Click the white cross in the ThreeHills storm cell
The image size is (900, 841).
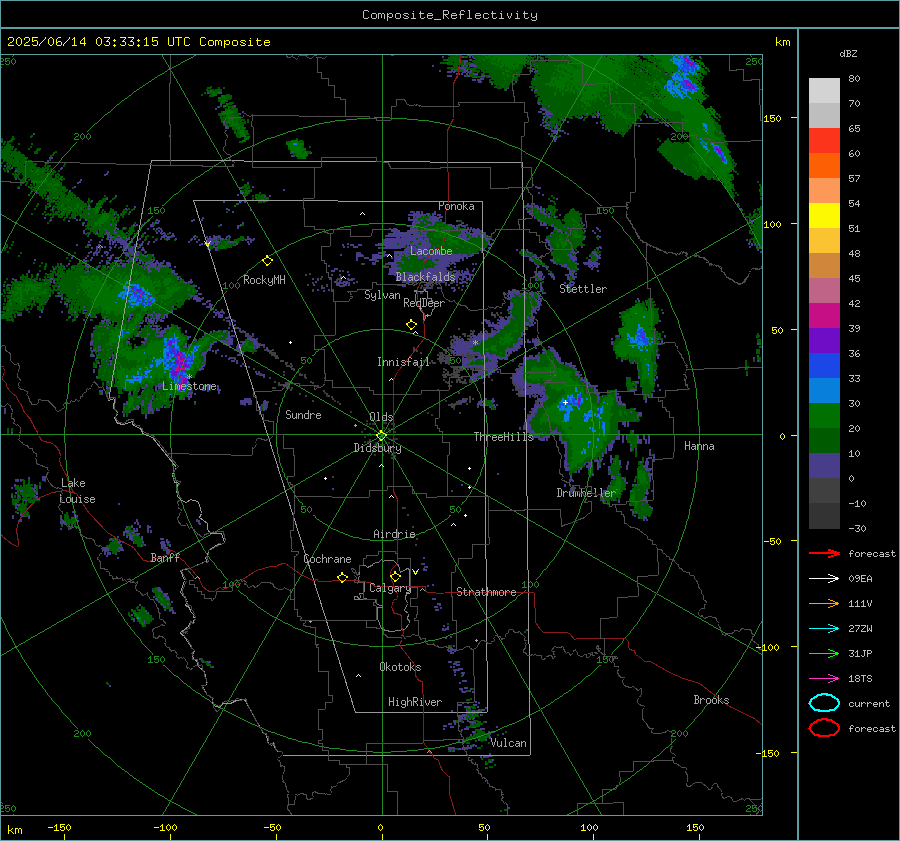click(x=565, y=402)
